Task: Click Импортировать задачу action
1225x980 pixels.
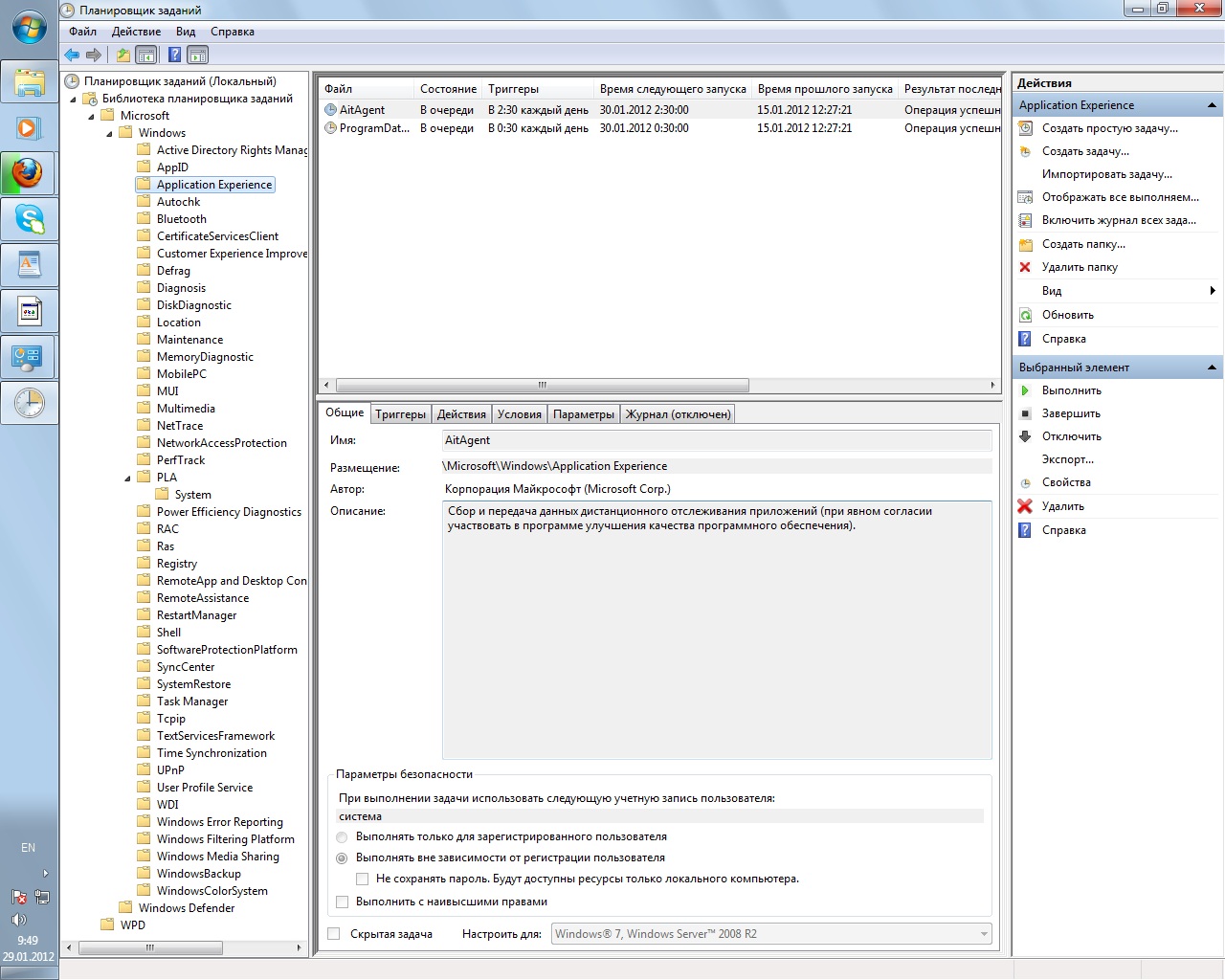Action: tap(1106, 174)
